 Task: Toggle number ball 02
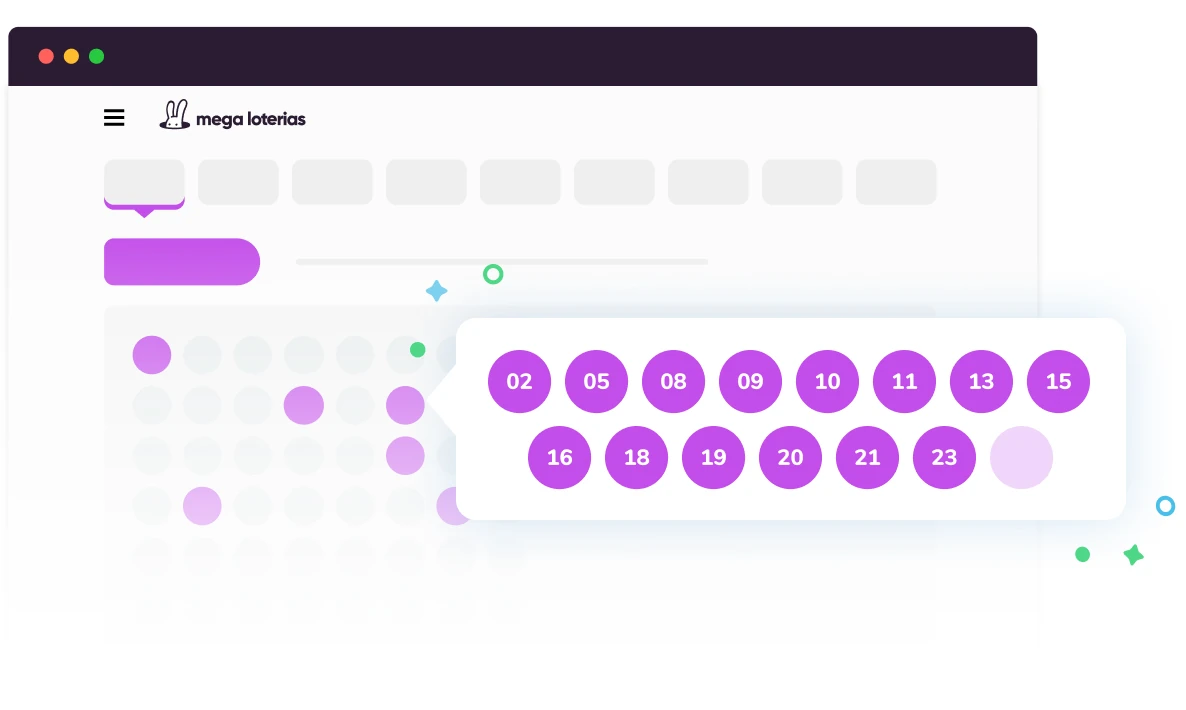click(x=519, y=381)
